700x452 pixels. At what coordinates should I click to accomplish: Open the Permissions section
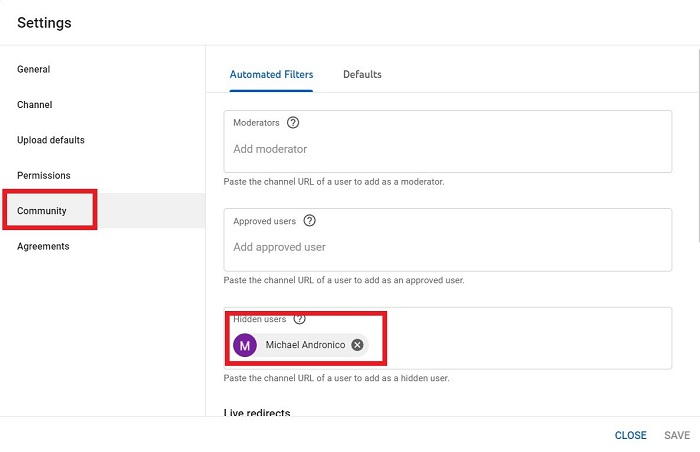click(44, 176)
